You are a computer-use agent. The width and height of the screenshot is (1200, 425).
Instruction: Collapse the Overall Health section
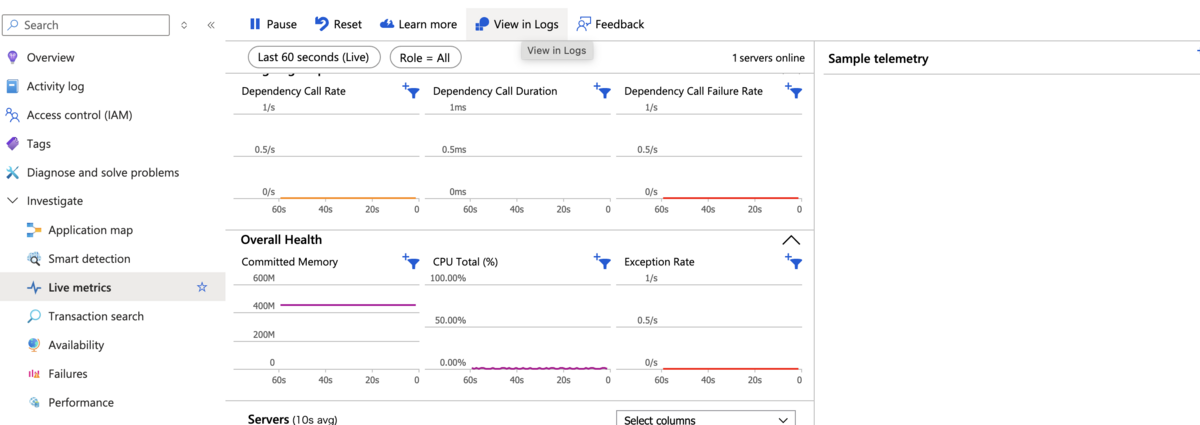coord(791,240)
